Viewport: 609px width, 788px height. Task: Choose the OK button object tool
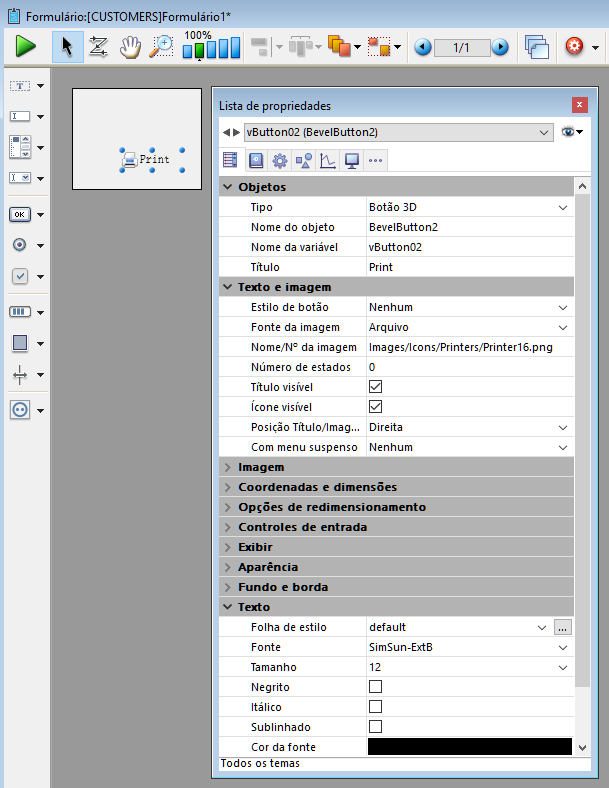20,214
